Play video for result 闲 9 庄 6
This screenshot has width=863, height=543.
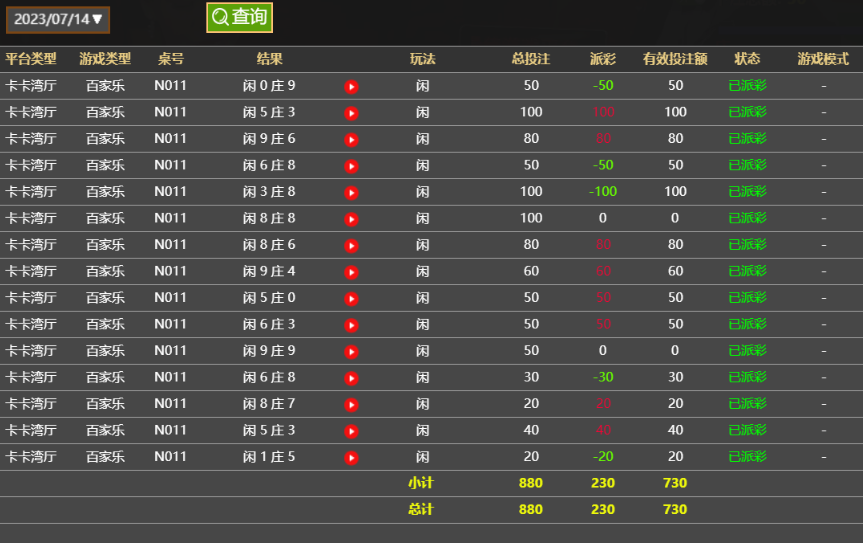coord(351,139)
